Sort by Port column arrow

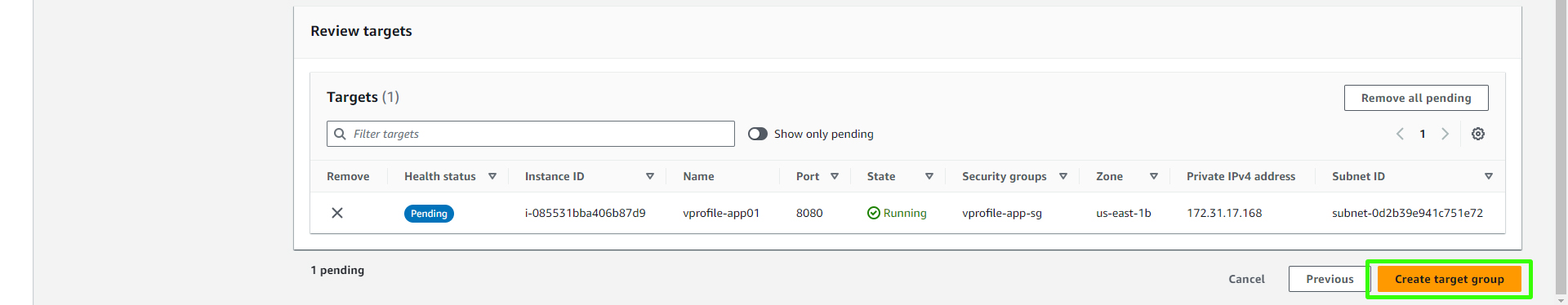click(x=835, y=176)
